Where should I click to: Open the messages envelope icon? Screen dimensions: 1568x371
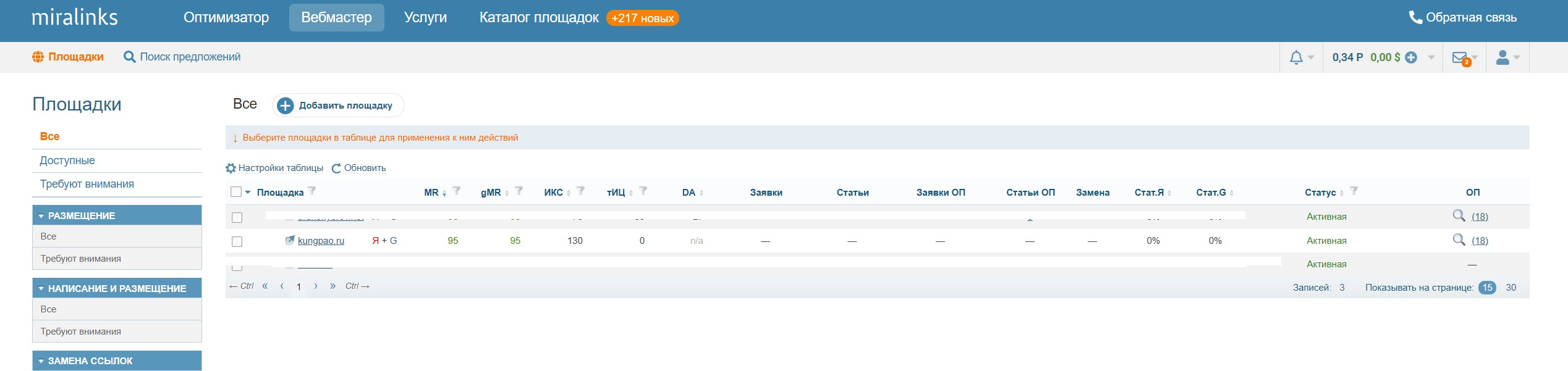1460,57
